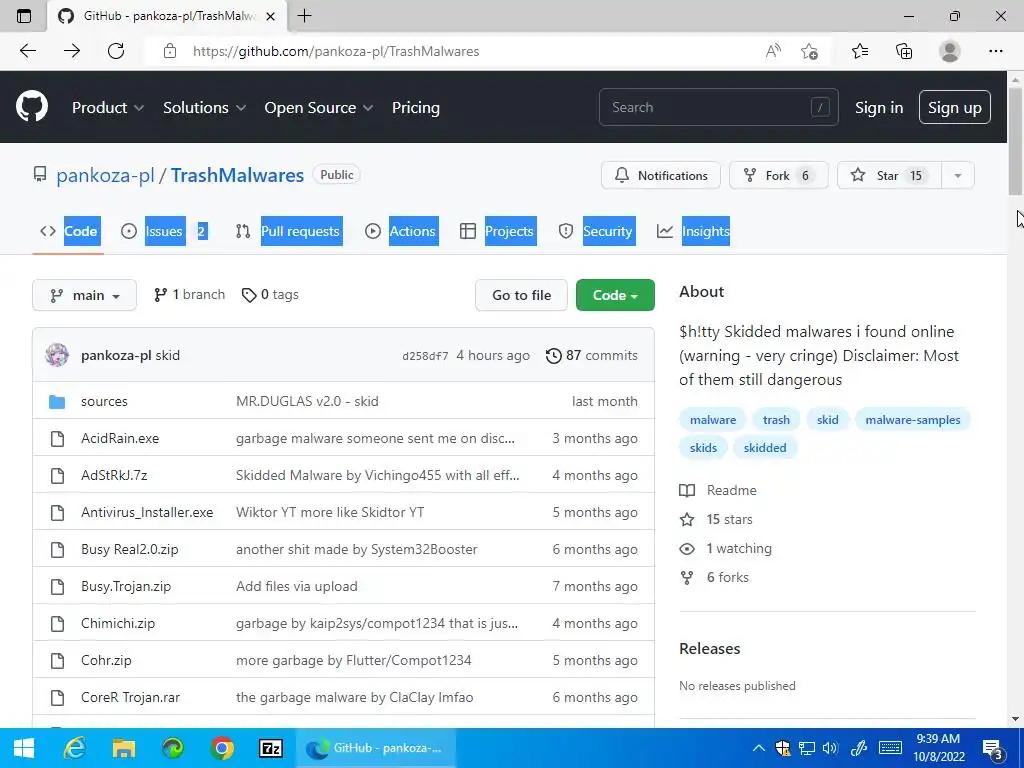The height and width of the screenshot is (768, 1024).
Task: Open Read Aloud icon in address bar
Action: click(773, 51)
